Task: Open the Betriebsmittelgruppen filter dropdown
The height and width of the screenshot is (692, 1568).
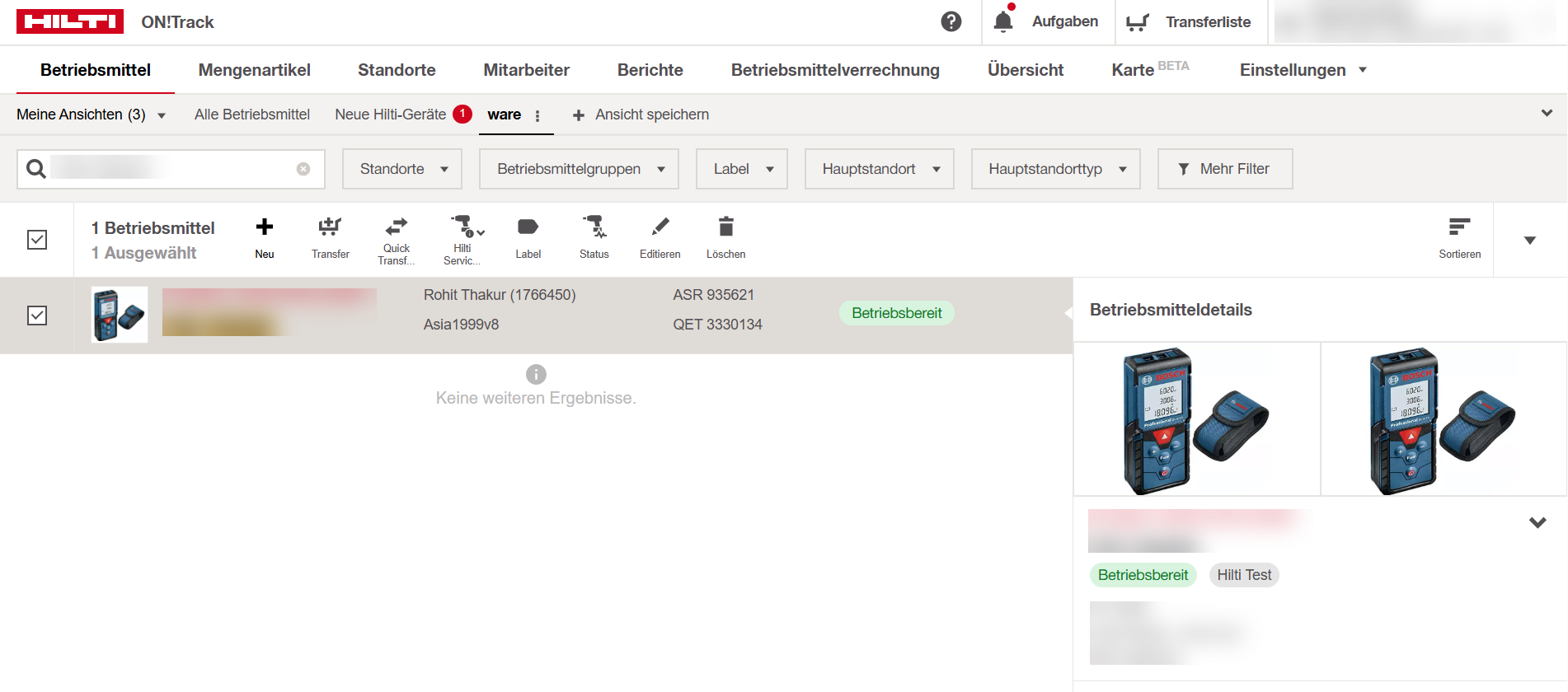Action: 579,169
